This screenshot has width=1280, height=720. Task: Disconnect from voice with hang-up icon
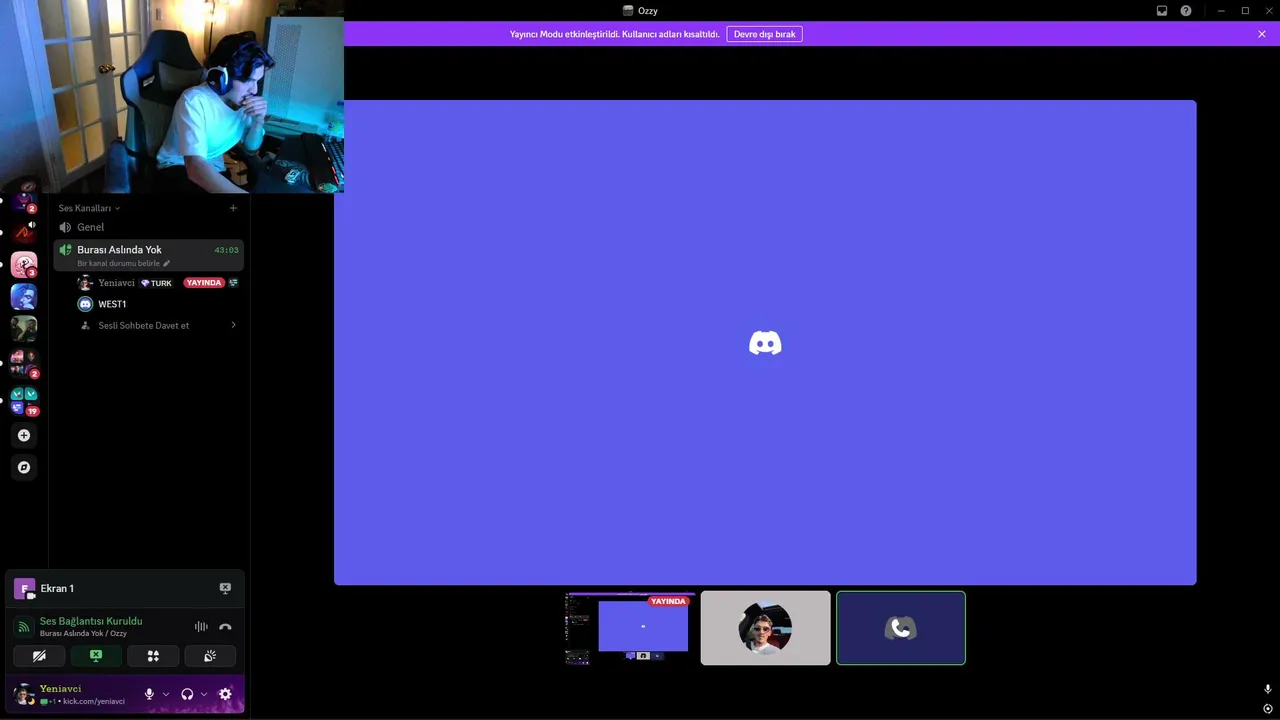pos(225,627)
